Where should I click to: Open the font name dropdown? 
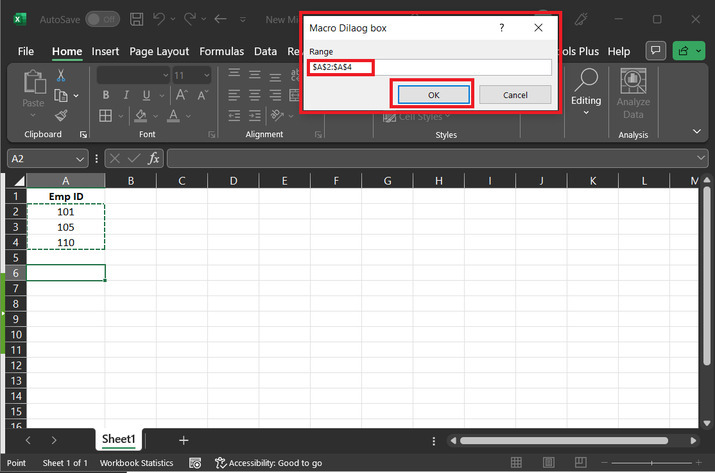[165, 75]
